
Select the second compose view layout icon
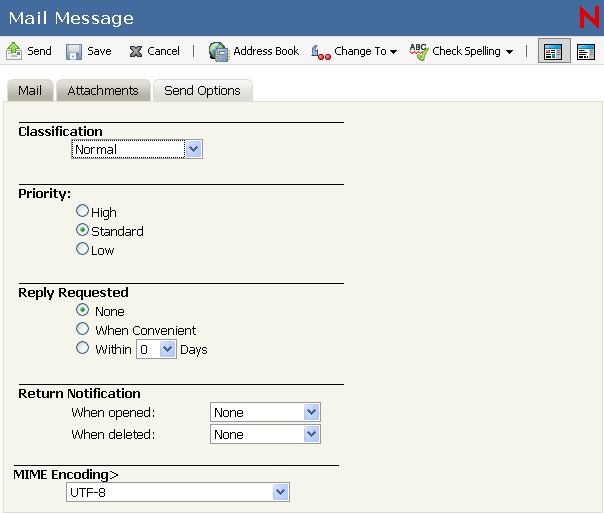[x=586, y=52]
